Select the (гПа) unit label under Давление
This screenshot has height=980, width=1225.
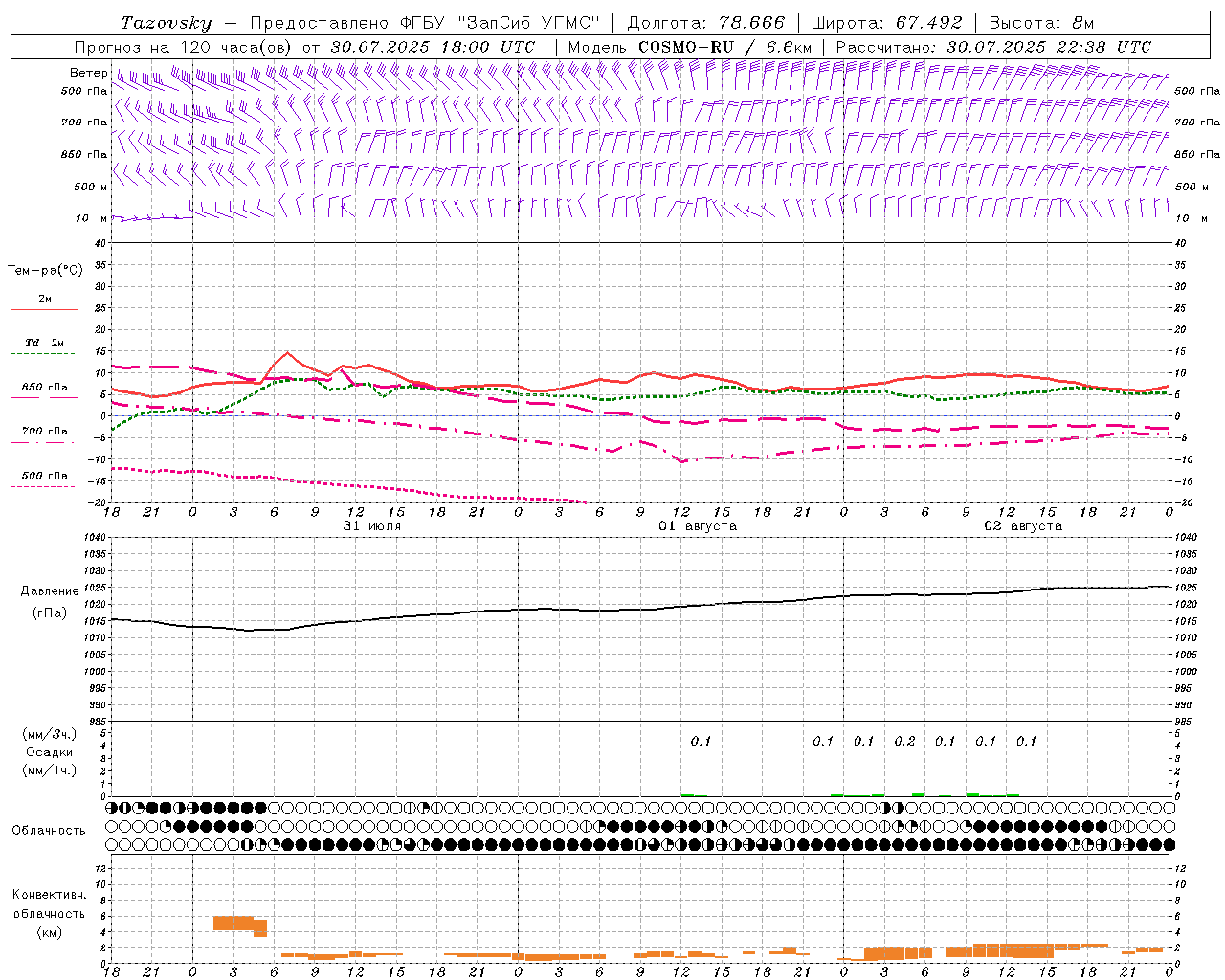tap(50, 612)
